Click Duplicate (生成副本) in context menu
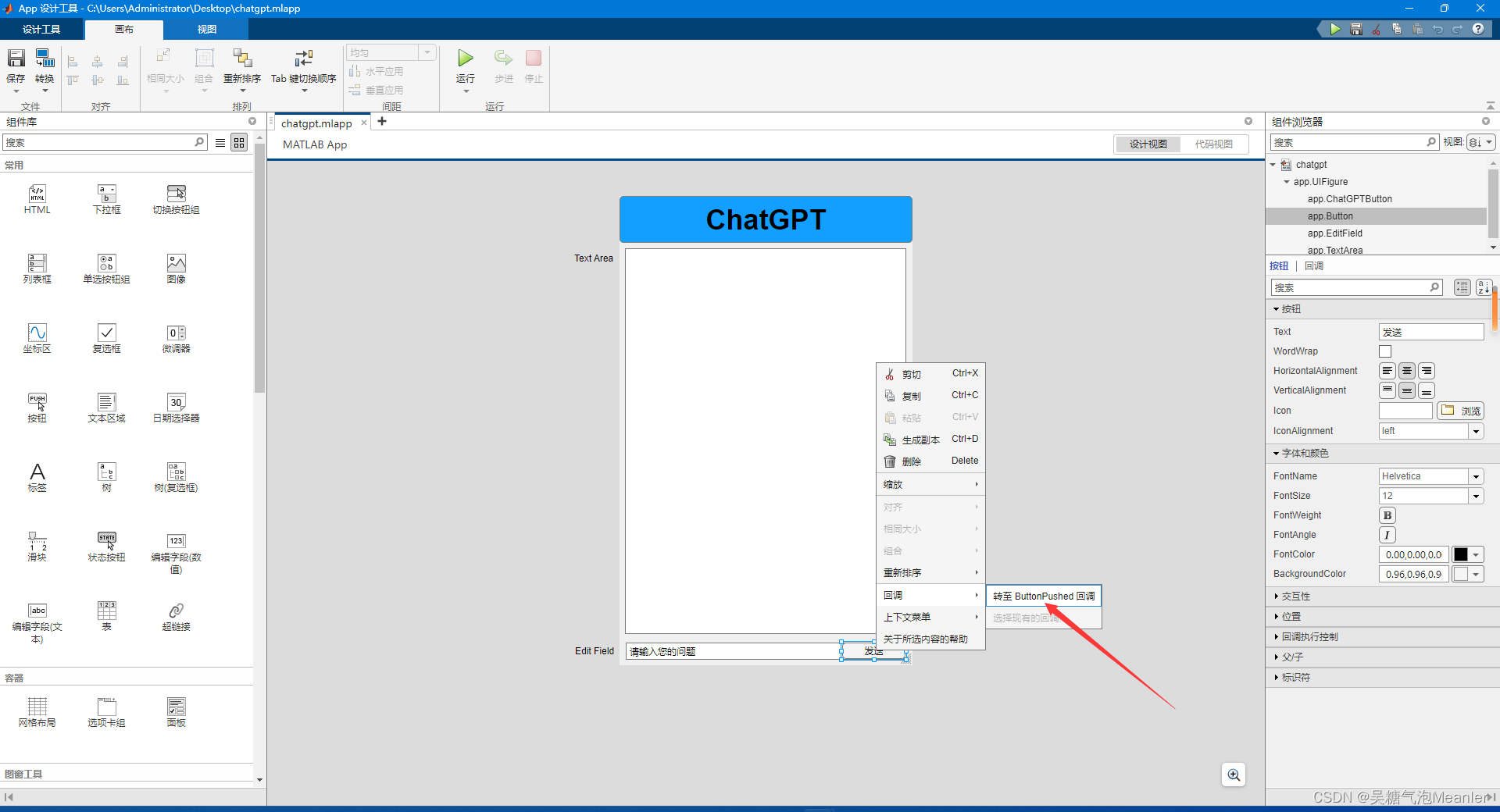The height and width of the screenshot is (812, 1500). pos(930,440)
